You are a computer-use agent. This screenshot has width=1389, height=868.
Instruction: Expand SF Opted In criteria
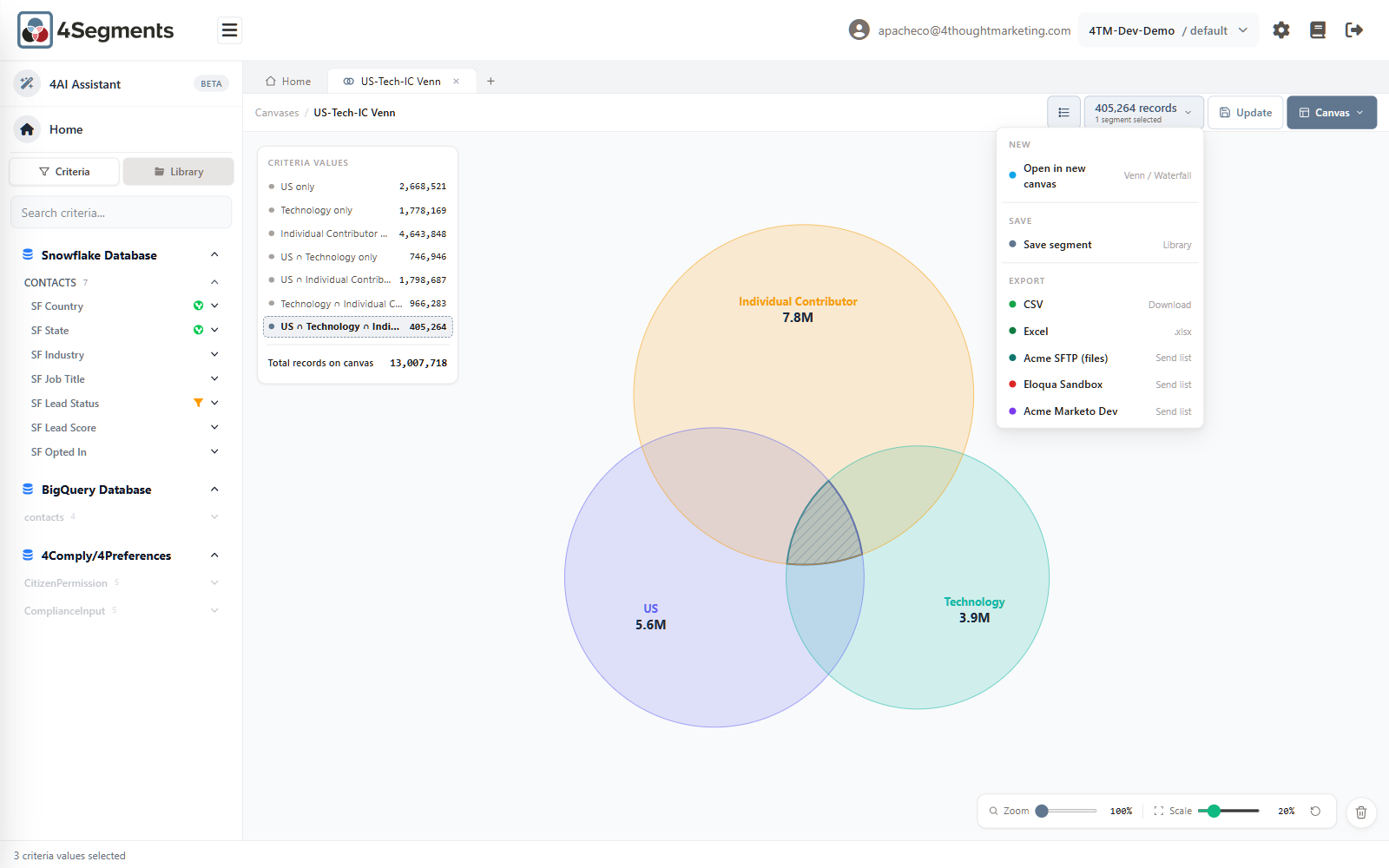[214, 451]
